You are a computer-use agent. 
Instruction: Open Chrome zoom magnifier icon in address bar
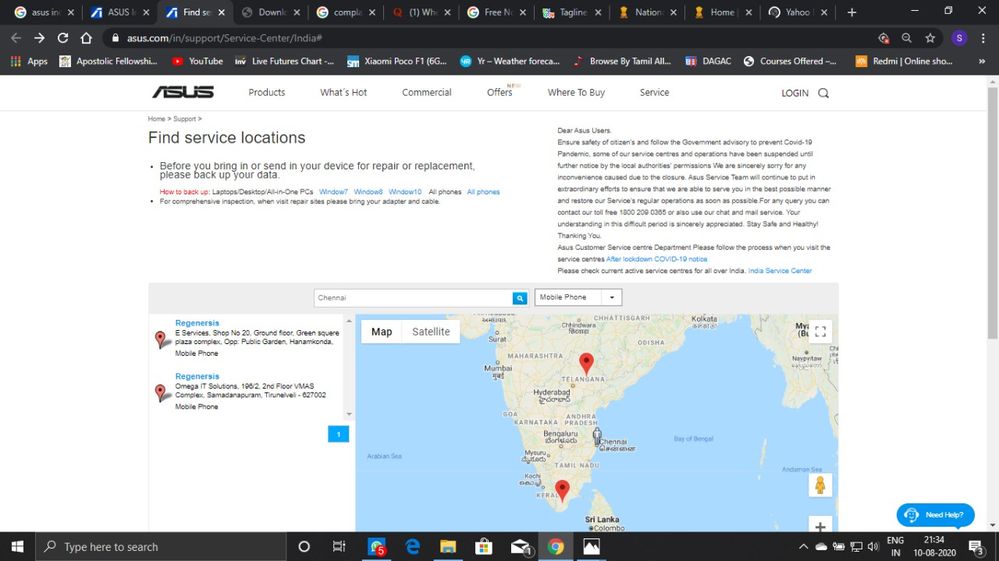click(906, 38)
